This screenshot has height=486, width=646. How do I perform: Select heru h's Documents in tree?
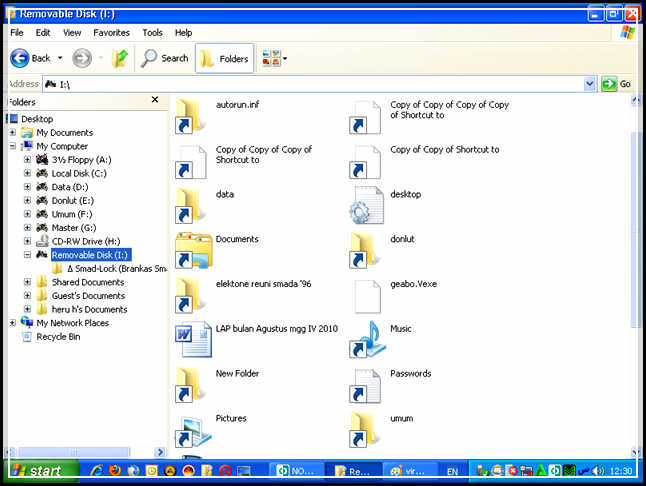[x=89, y=309]
